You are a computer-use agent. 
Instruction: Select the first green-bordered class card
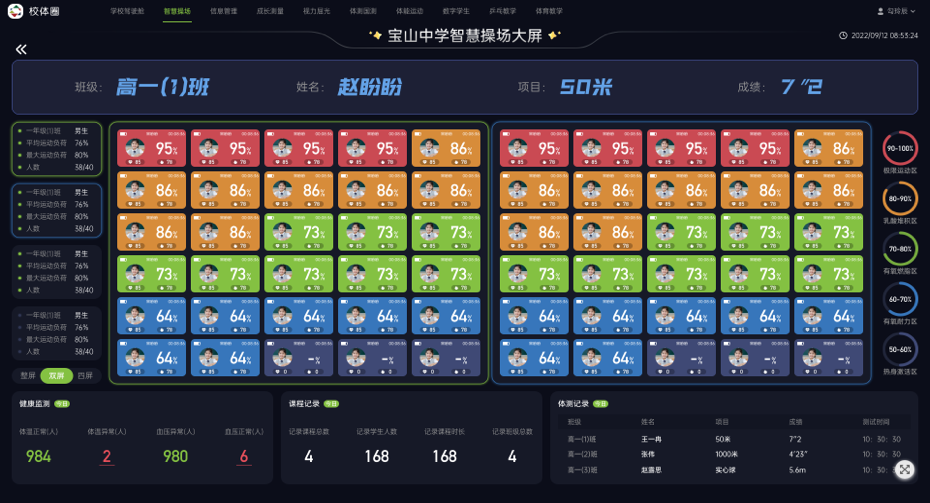pos(56,149)
